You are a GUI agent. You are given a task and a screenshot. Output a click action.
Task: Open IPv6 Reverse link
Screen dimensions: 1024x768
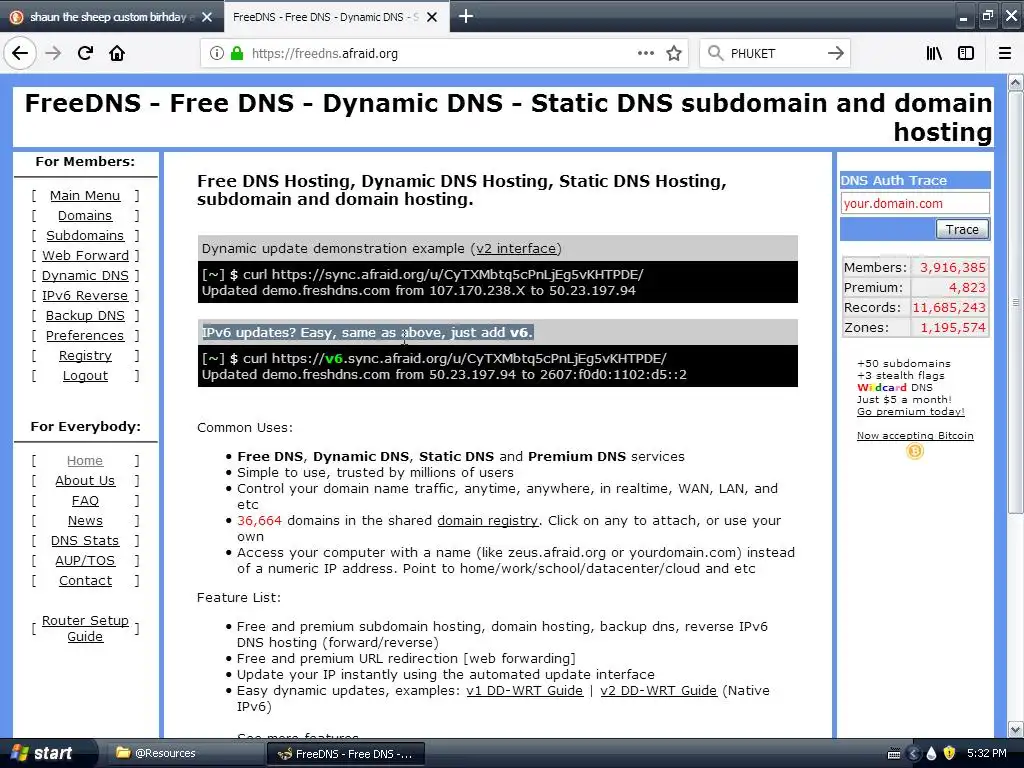(85, 295)
